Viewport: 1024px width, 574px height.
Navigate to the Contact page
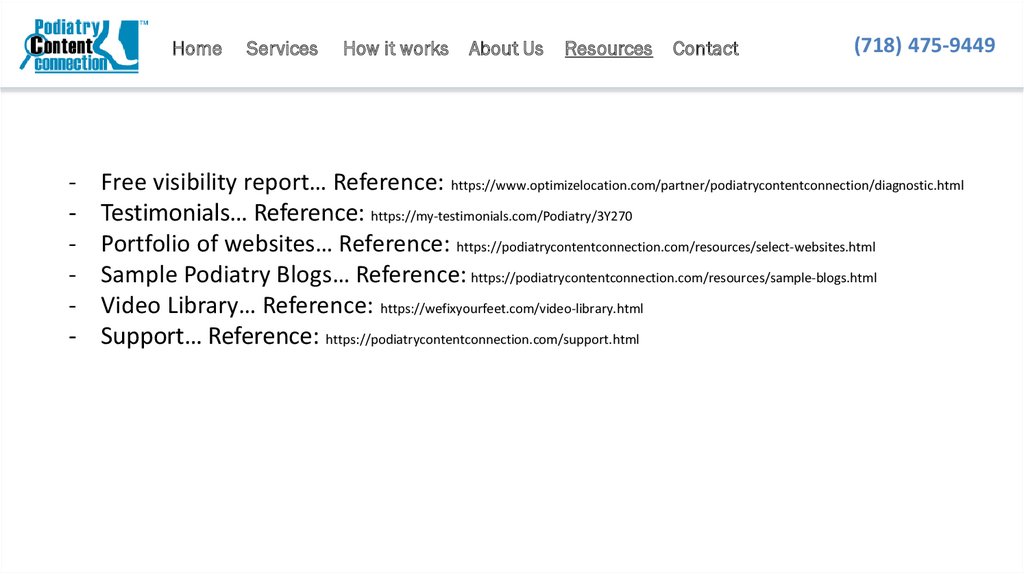click(x=705, y=48)
